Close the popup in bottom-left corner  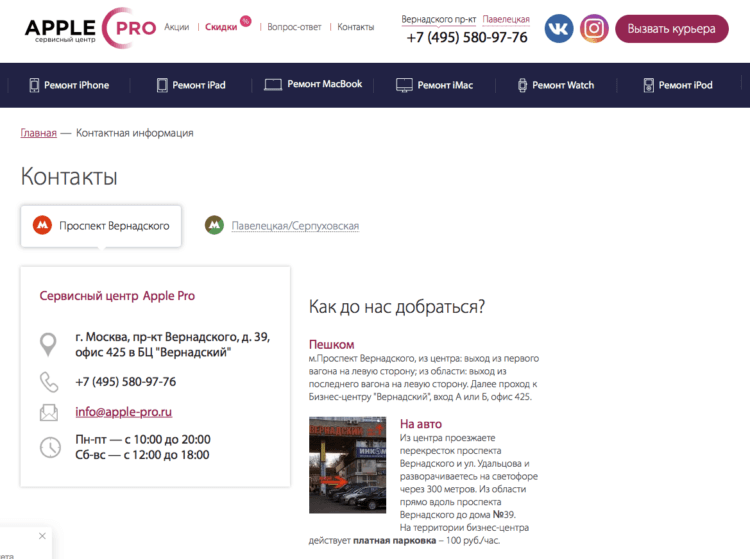[42, 536]
